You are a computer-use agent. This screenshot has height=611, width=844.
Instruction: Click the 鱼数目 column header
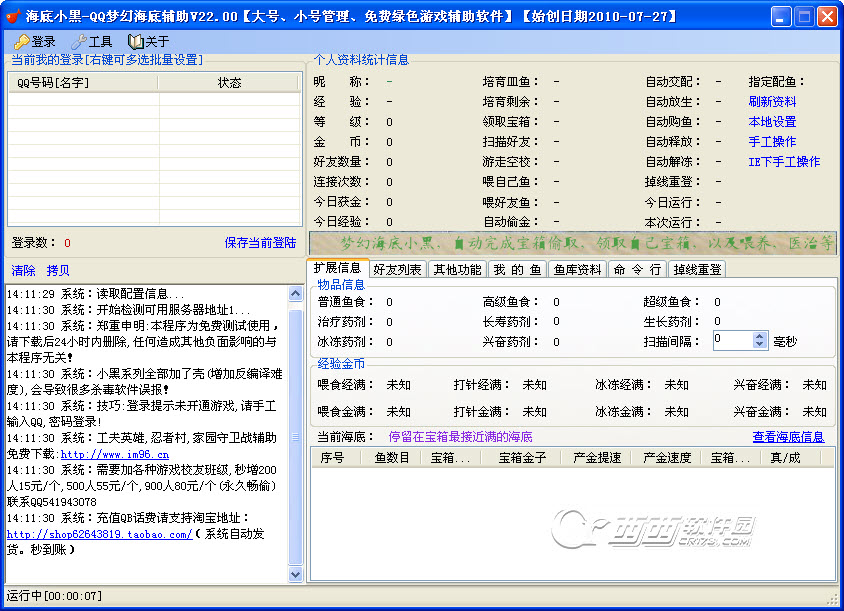click(x=392, y=457)
